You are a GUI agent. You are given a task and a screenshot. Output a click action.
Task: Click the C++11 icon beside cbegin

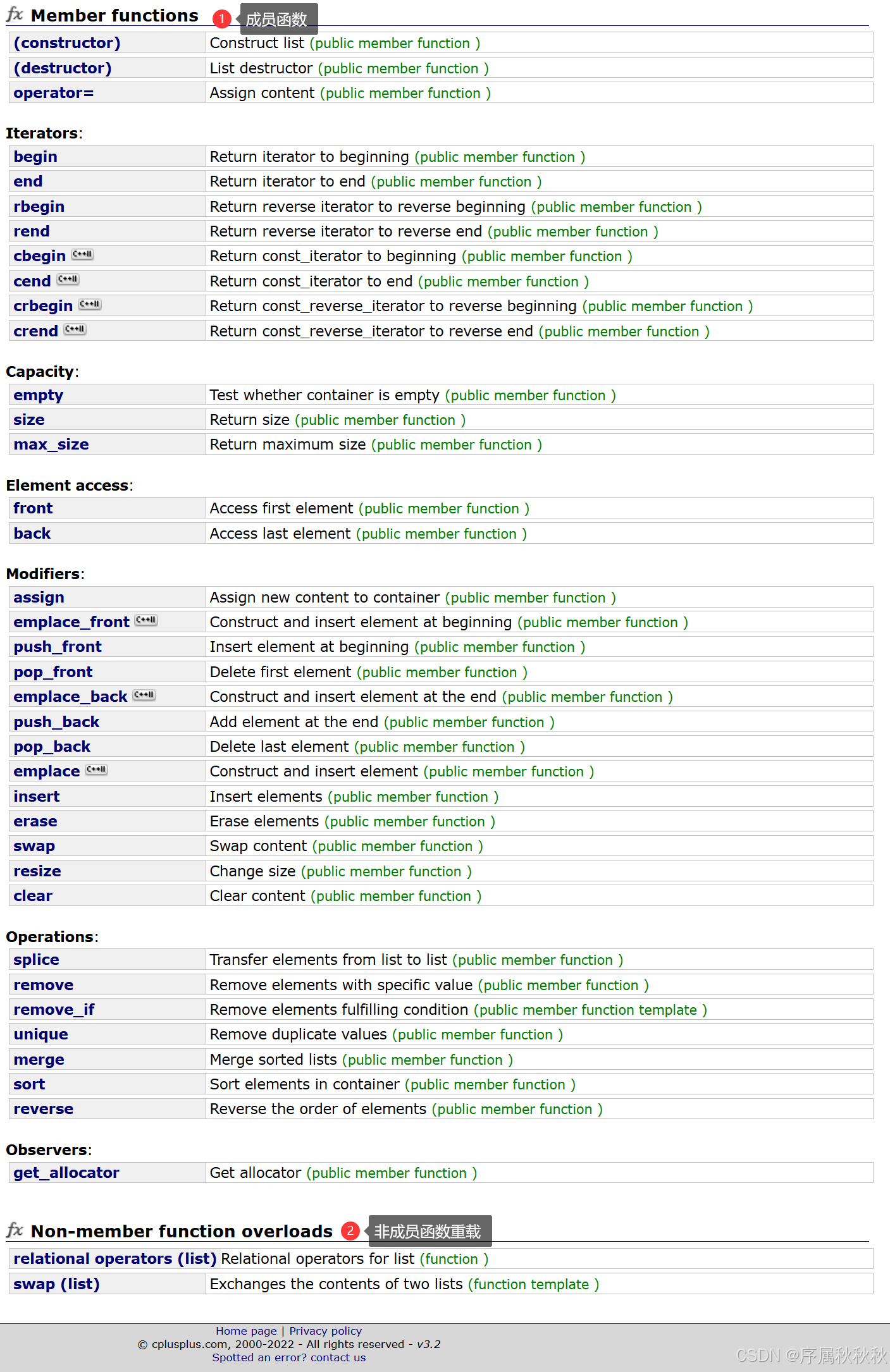[82, 255]
